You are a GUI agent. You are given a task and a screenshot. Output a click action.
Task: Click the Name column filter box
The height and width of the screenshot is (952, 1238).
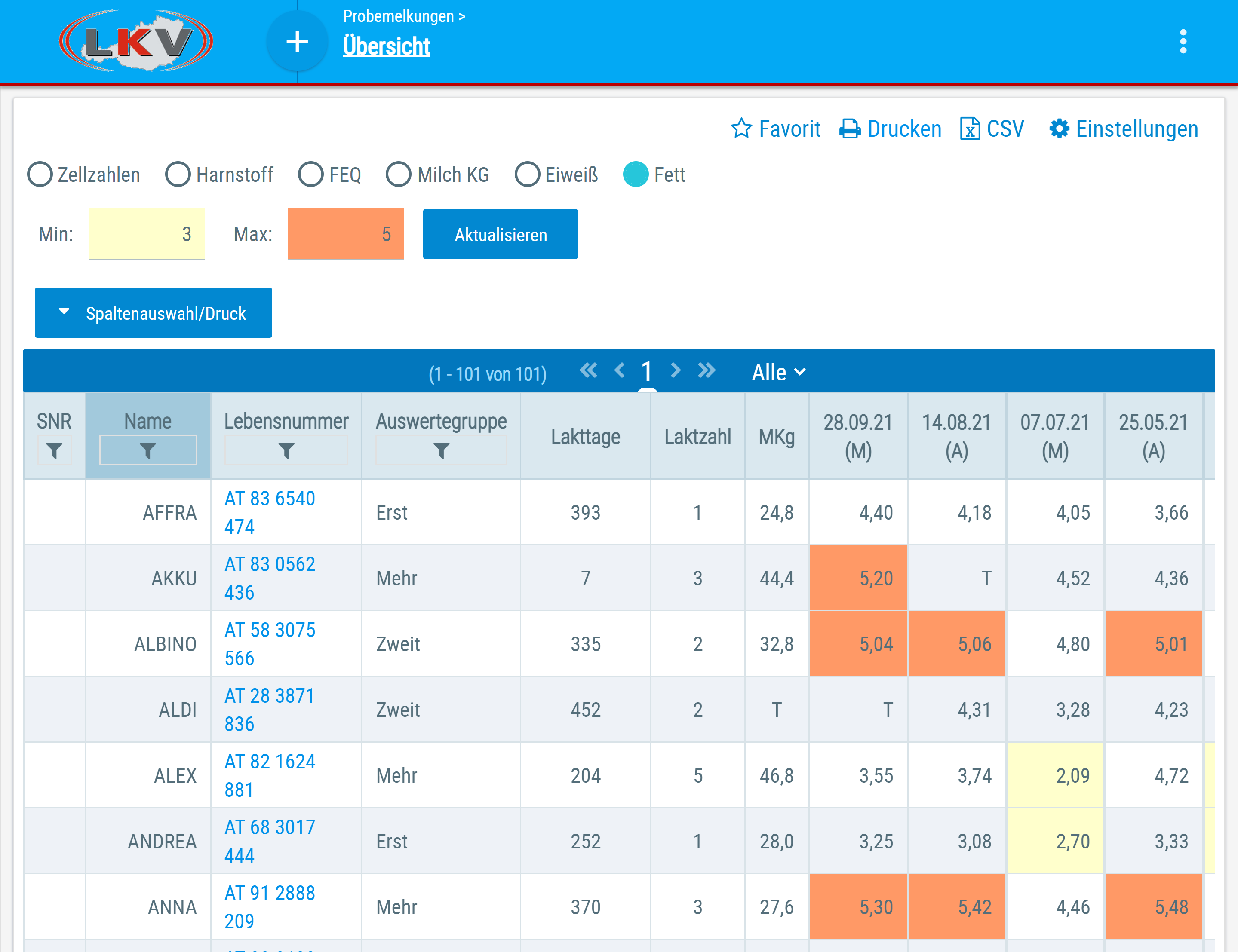(x=148, y=450)
